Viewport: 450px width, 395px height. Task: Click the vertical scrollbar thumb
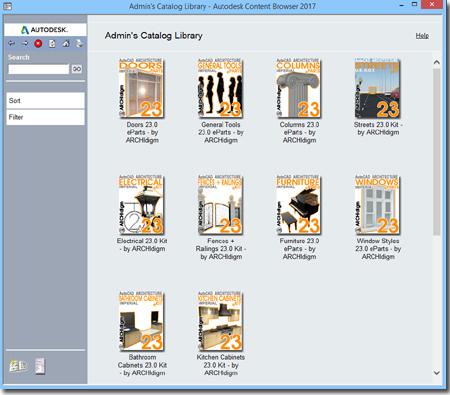click(437, 152)
